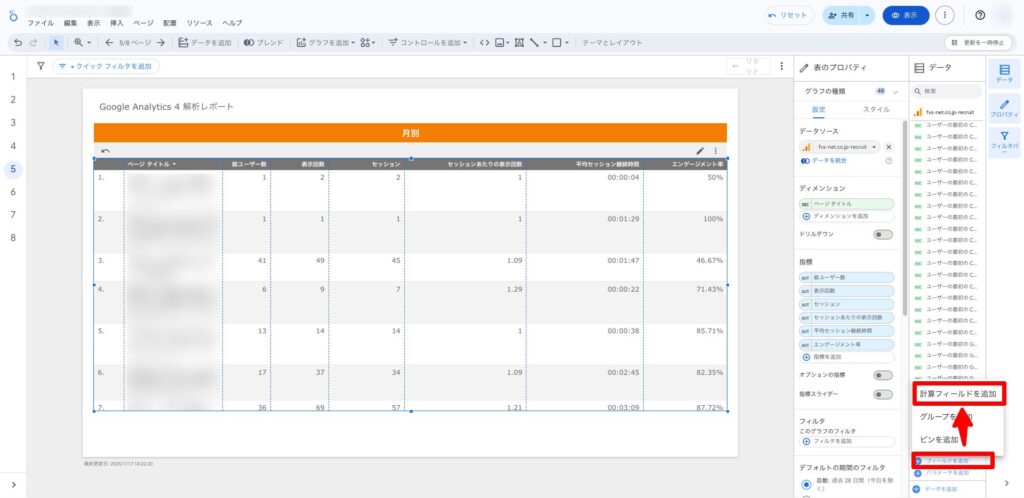Expand the グラフの種類 chevron

[896, 91]
